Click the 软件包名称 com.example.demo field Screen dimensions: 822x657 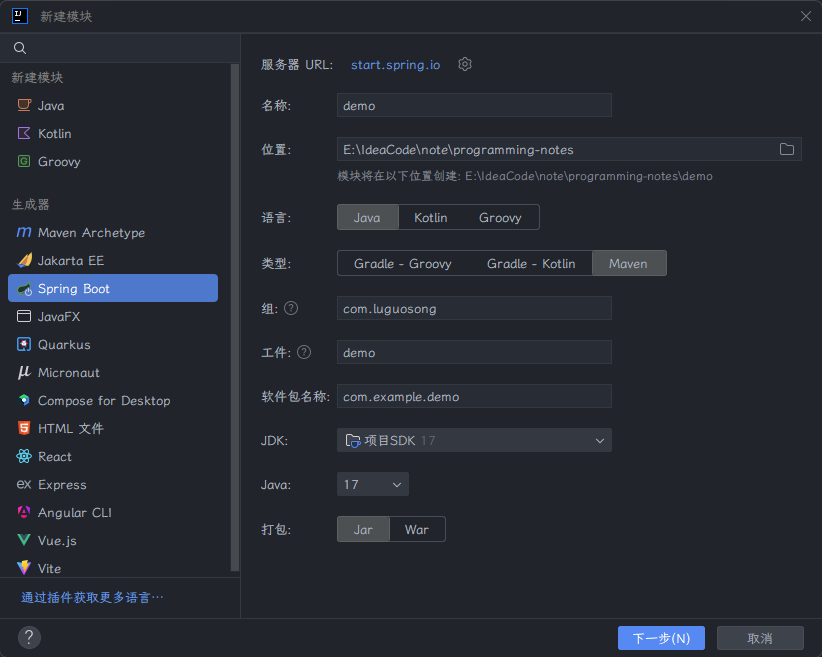click(x=474, y=396)
